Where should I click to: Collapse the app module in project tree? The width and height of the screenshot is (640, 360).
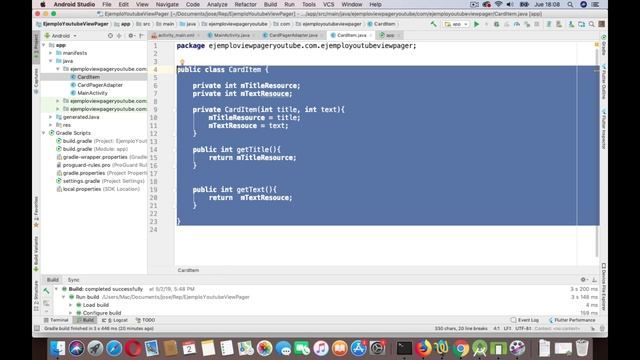[44, 45]
